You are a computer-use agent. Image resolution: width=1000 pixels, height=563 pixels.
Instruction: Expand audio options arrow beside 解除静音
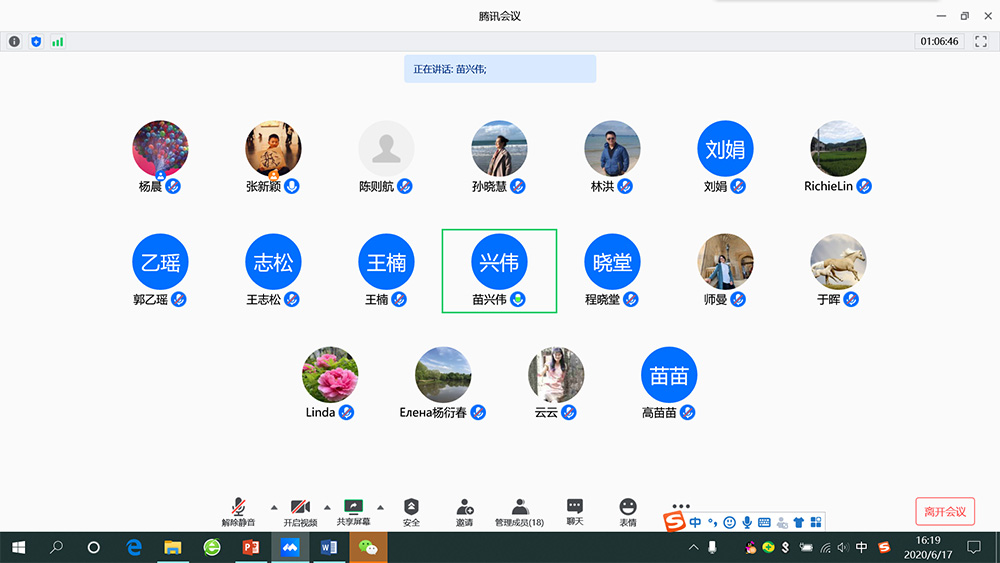pos(273,507)
